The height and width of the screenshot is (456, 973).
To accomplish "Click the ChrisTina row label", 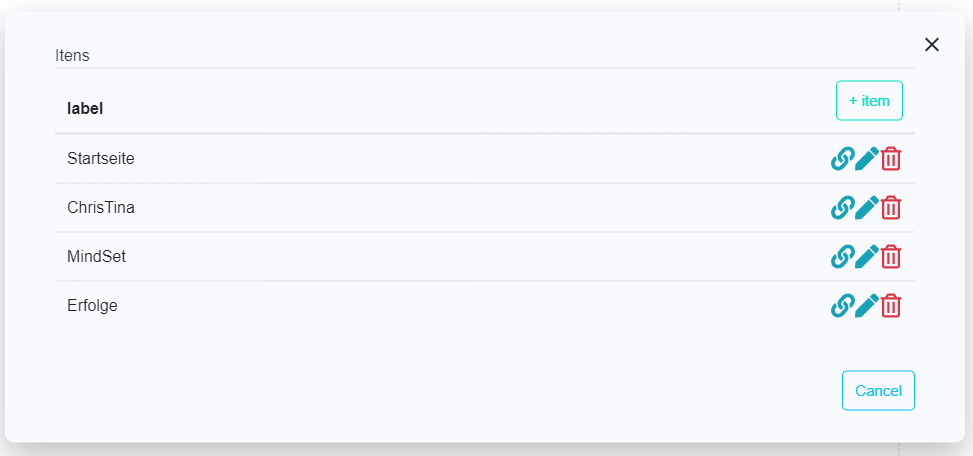I will 101,208.
